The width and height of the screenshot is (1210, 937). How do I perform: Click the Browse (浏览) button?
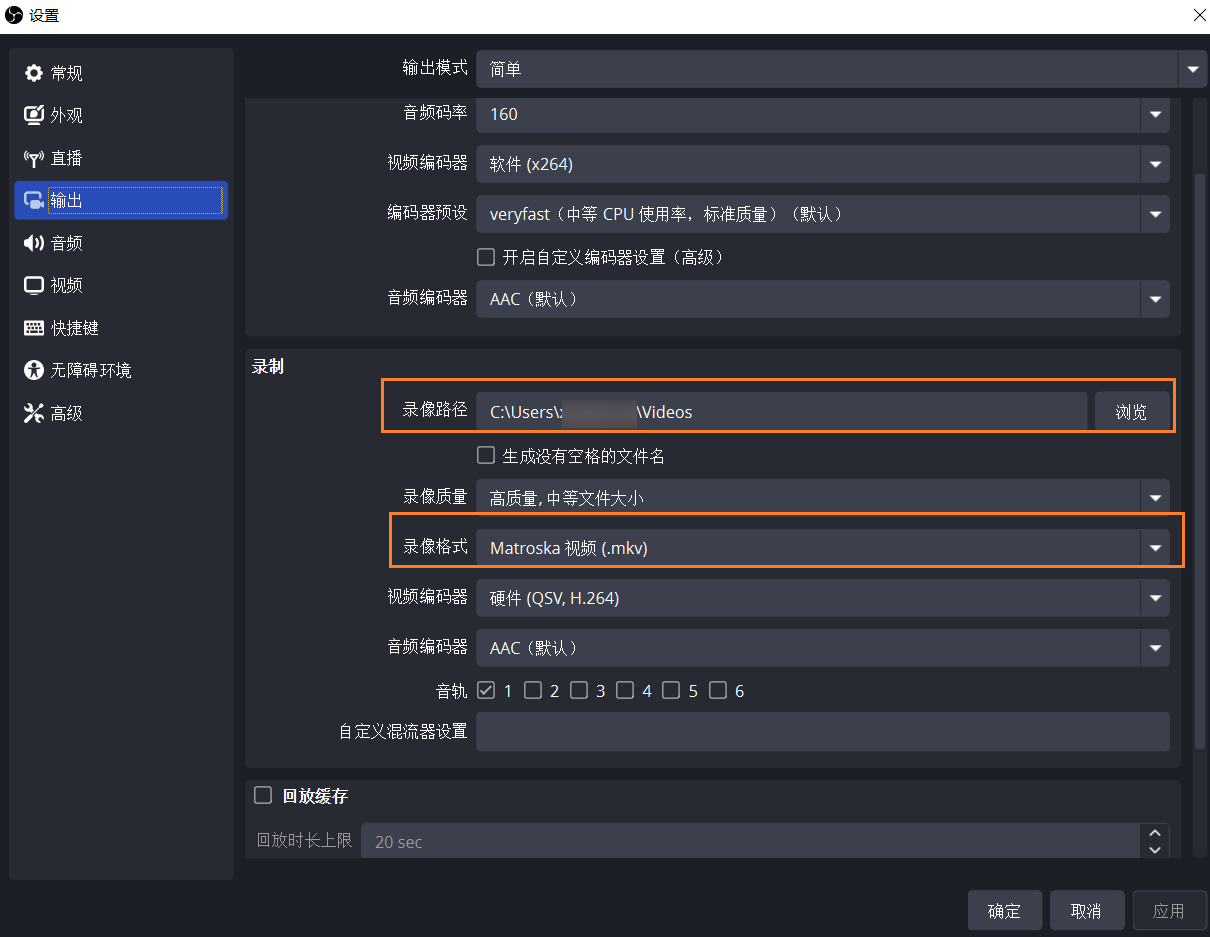click(1131, 411)
